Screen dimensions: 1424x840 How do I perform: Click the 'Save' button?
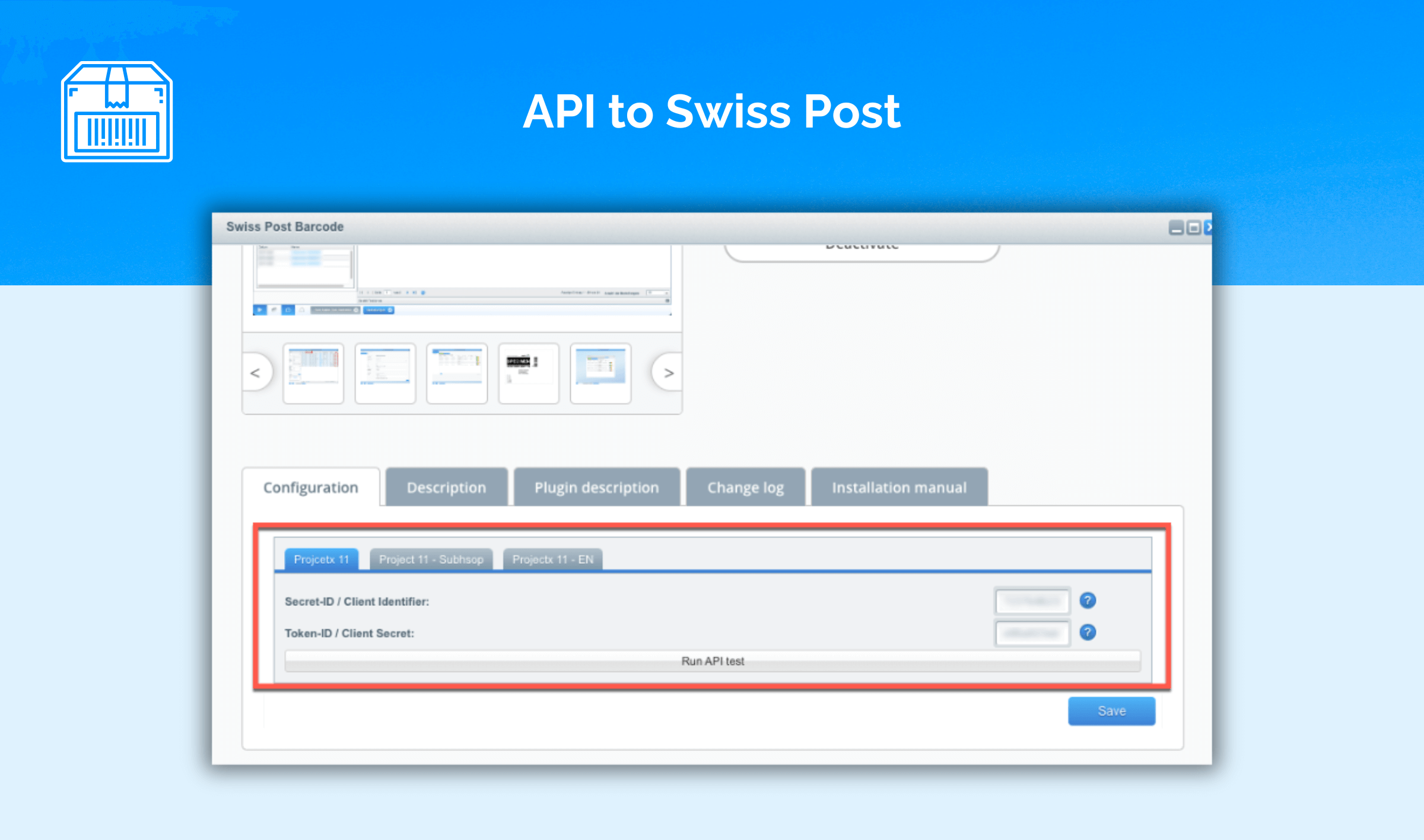[1110, 712]
